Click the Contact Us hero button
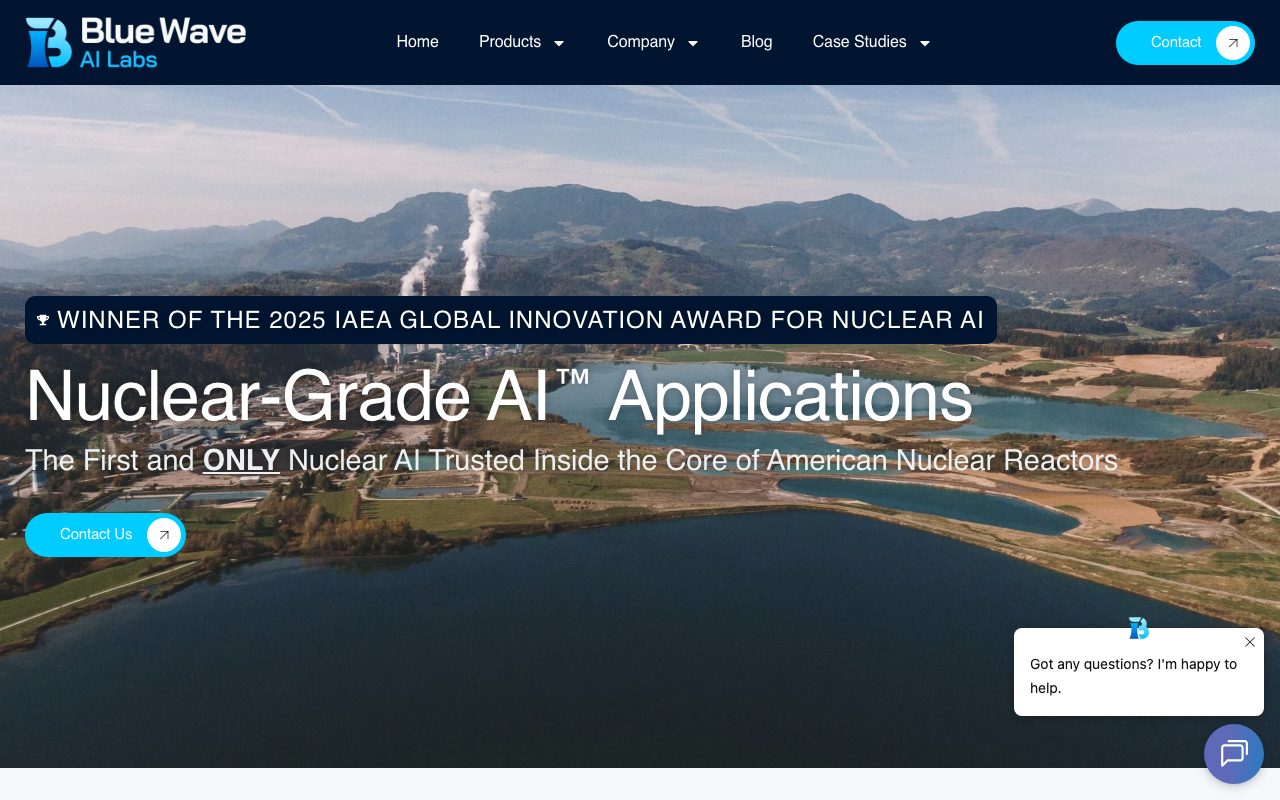The image size is (1280, 800). point(105,535)
